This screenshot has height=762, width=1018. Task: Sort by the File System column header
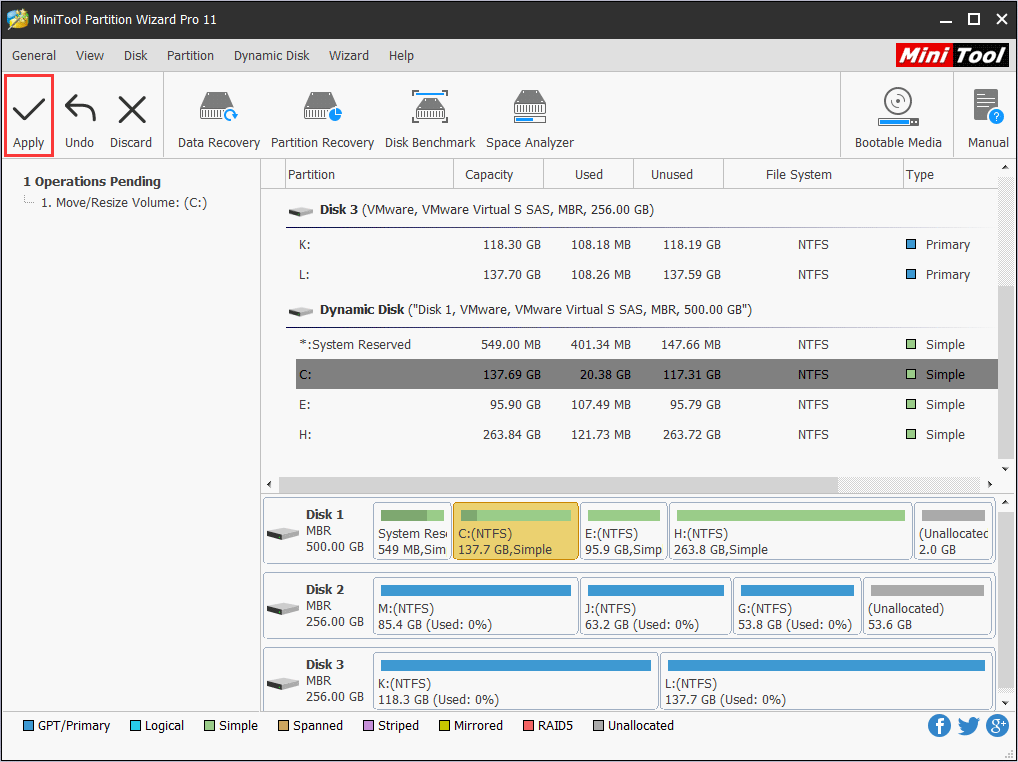tap(813, 175)
